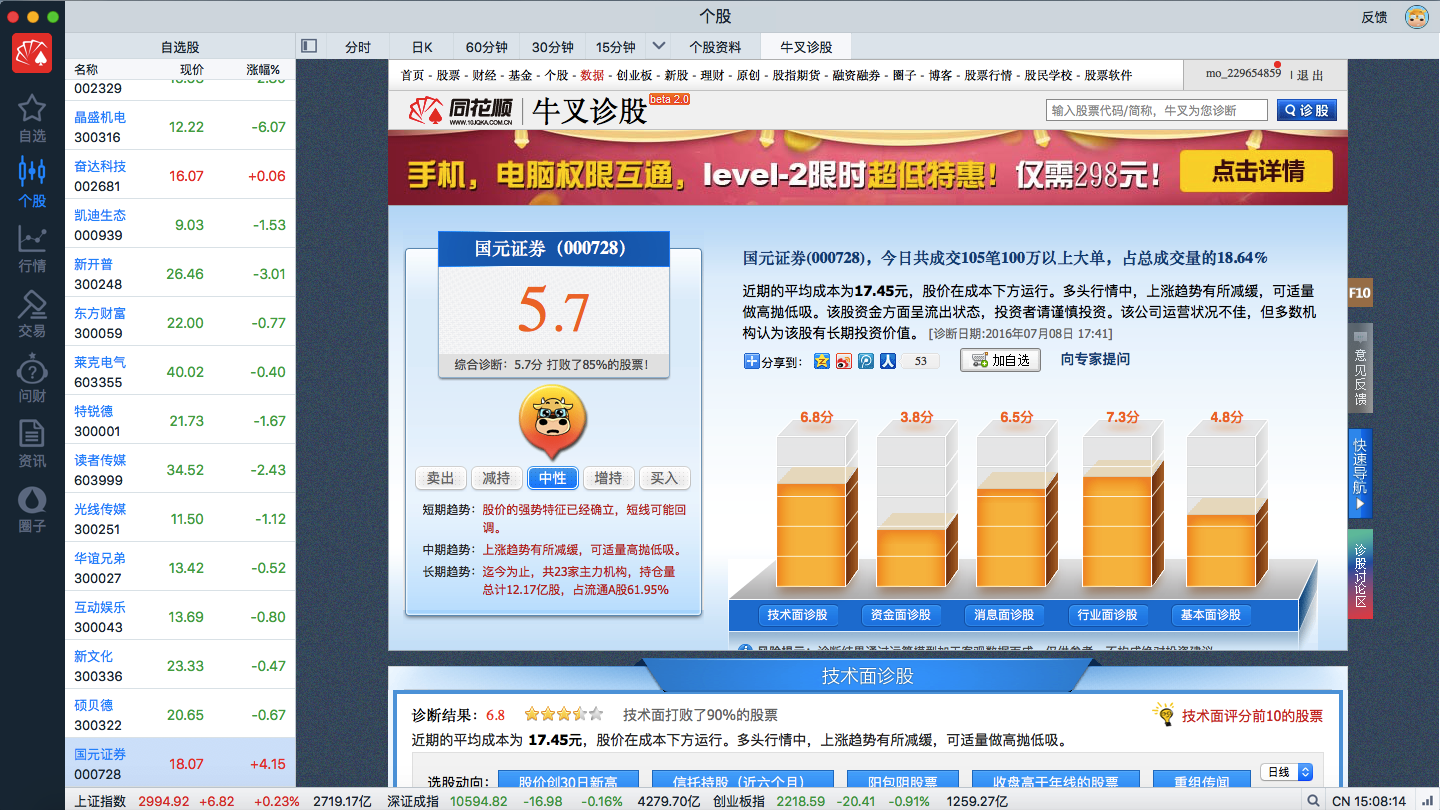Click the 向专家提问 link
The height and width of the screenshot is (810, 1440).
[1095, 359]
